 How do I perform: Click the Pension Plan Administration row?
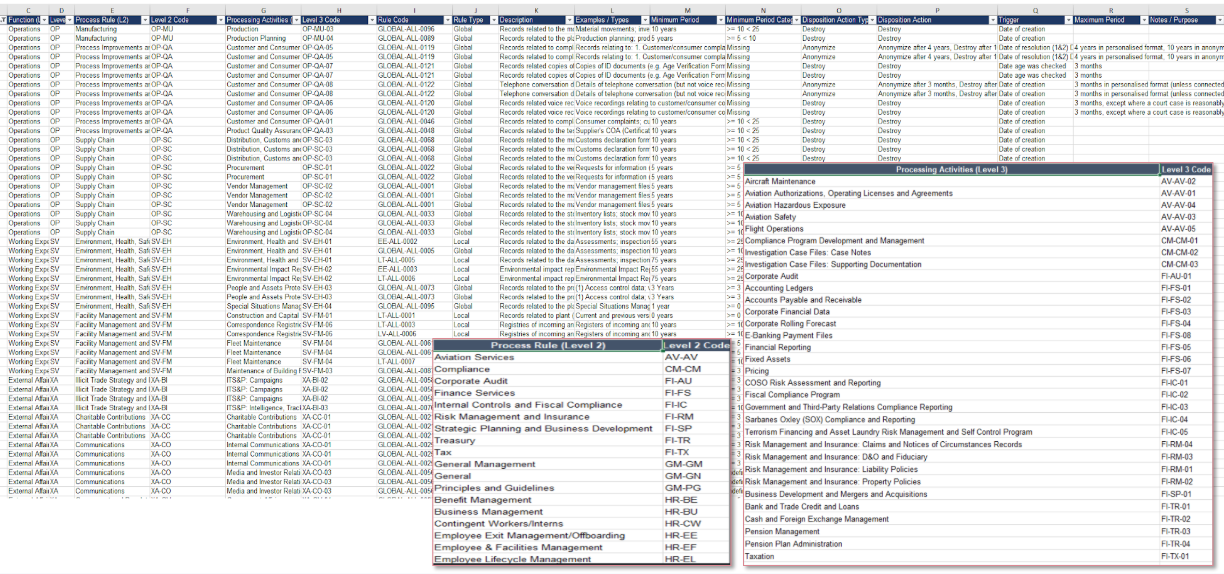pyautogui.click(x=951, y=544)
